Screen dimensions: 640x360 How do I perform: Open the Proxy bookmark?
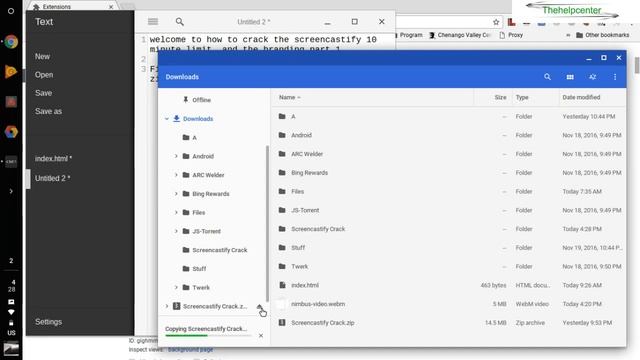(x=511, y=35)
